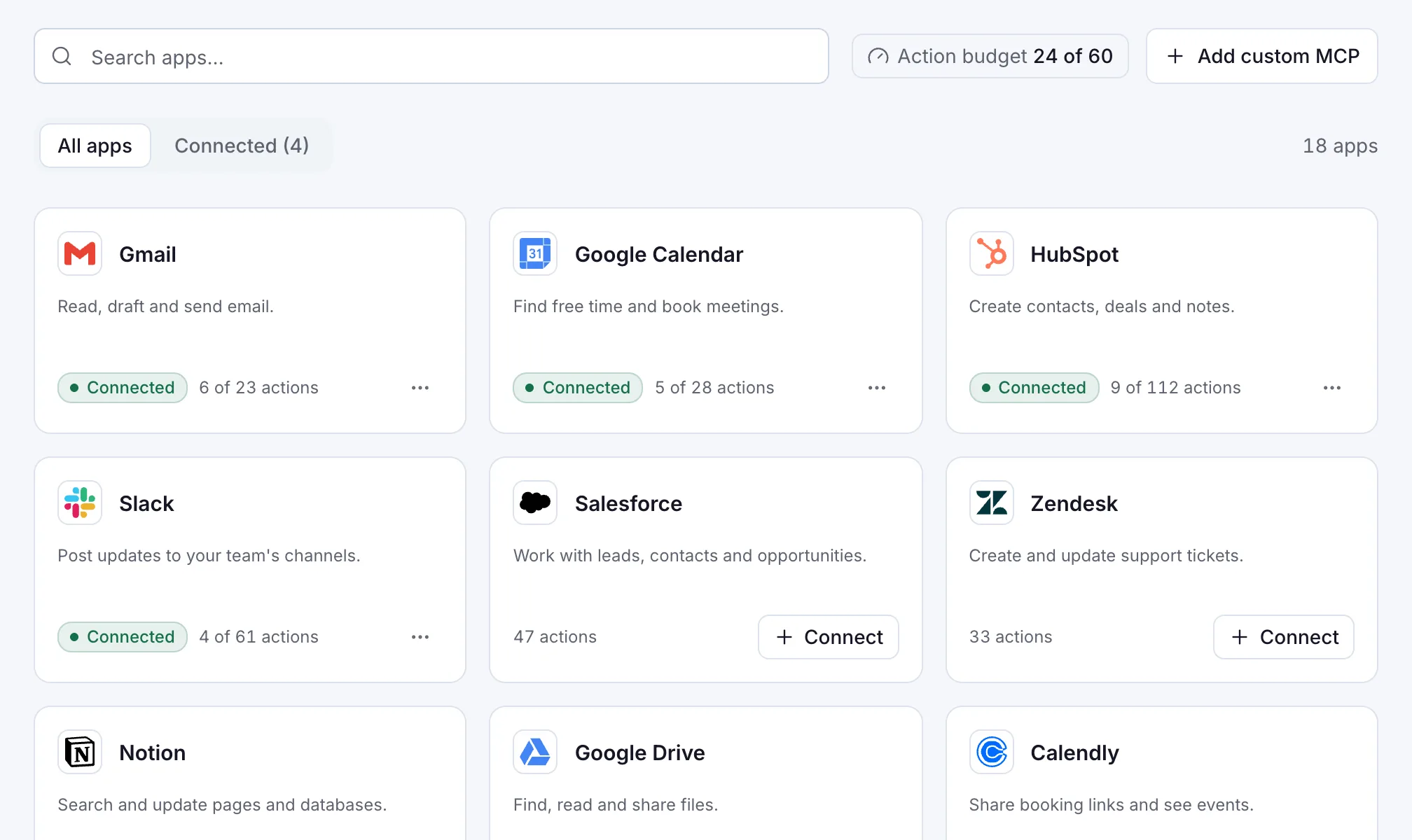Click the Notion app icon

(80, 752)
